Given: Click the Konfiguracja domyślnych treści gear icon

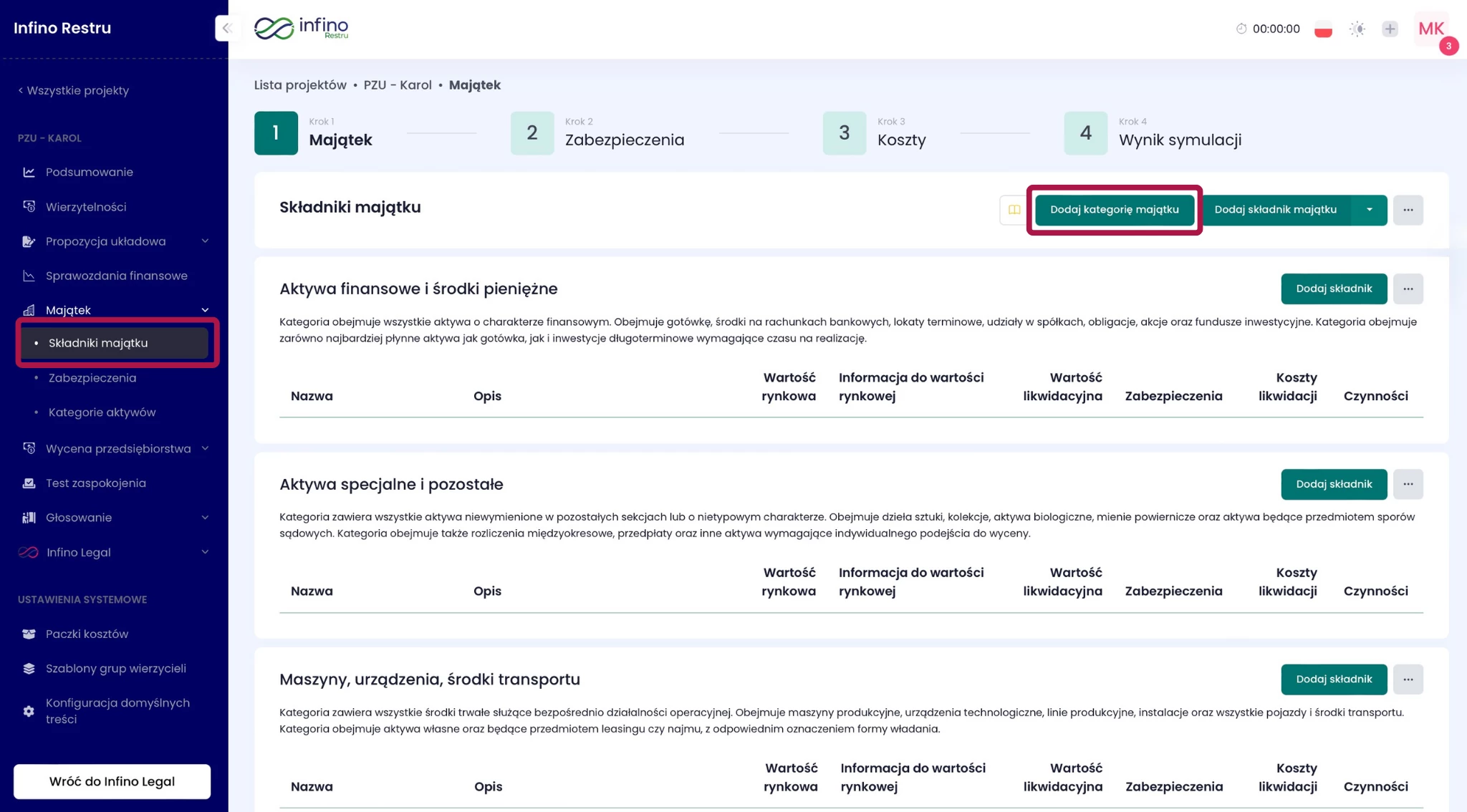Looking at the screenshot, I should pyautogui.click(x=29, y=711).
